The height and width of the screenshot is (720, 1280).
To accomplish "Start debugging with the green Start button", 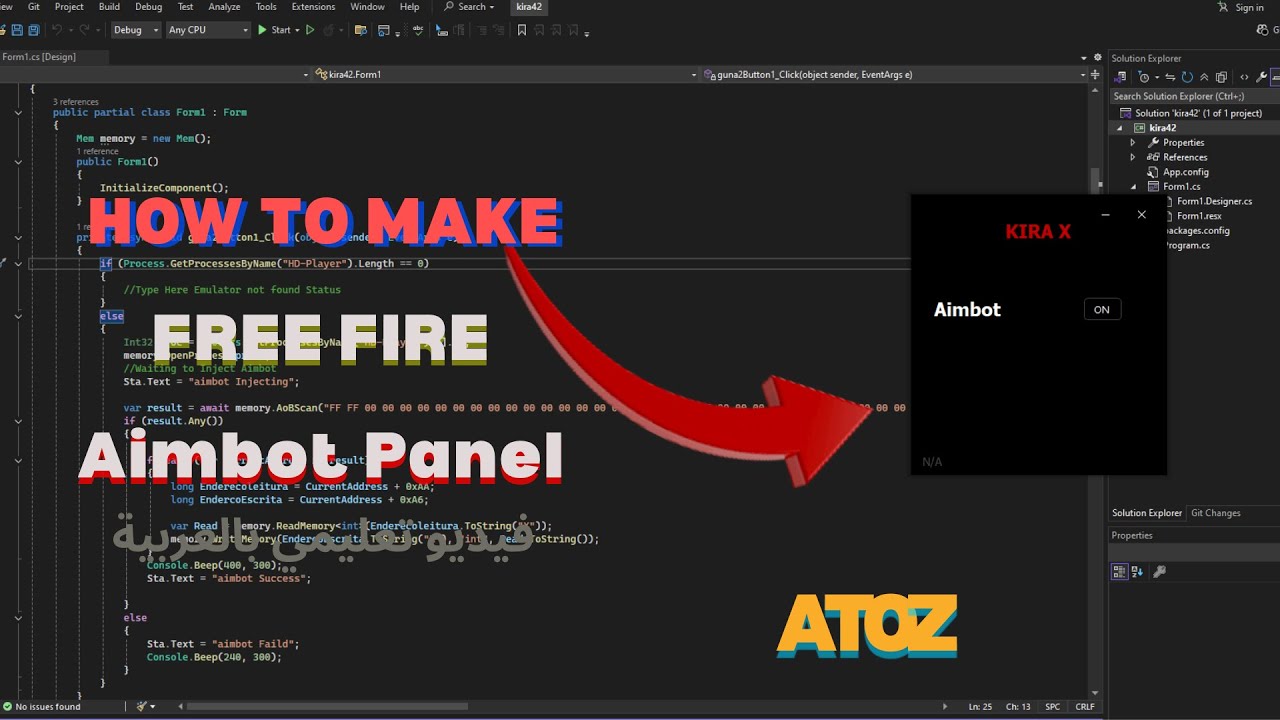I will (x=273, y=30).
